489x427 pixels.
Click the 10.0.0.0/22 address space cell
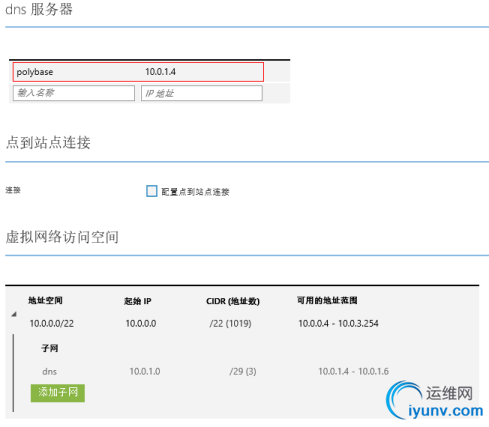(52, 323)
